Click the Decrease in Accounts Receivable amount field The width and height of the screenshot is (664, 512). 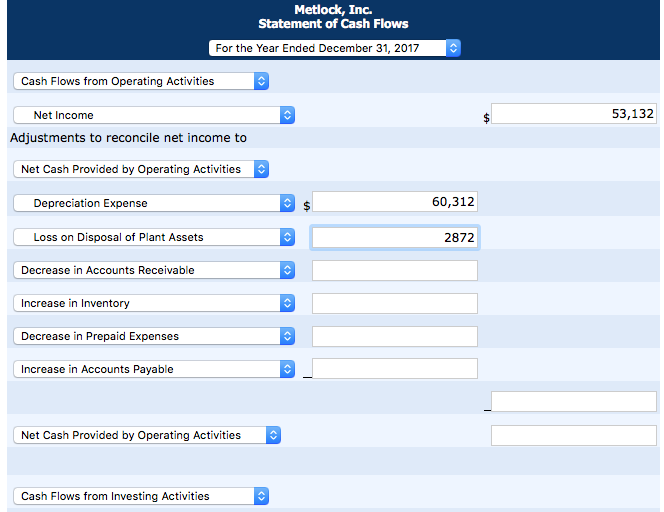(x=395, y=270)
